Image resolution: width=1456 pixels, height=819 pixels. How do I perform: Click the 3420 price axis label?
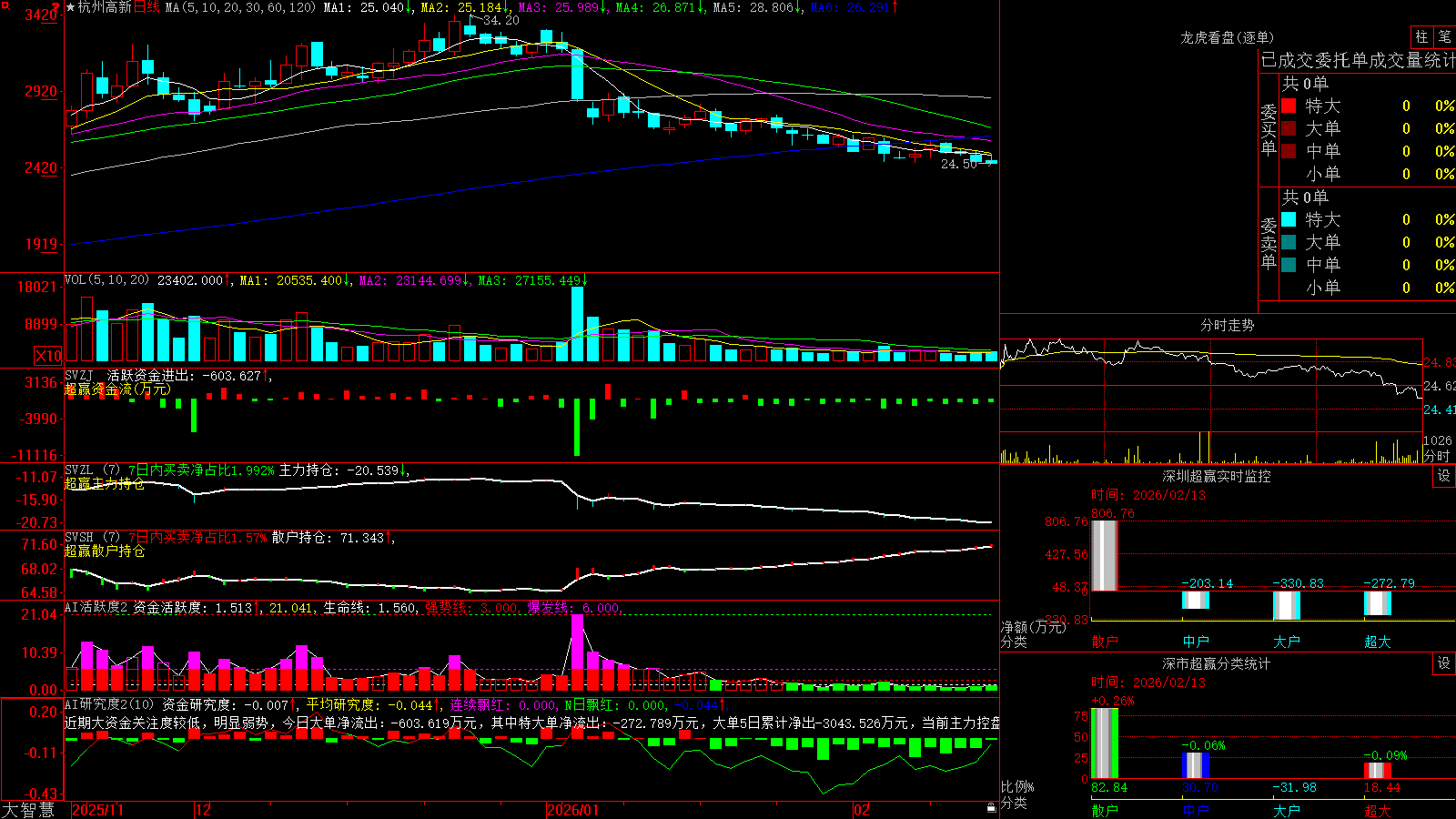41,15
